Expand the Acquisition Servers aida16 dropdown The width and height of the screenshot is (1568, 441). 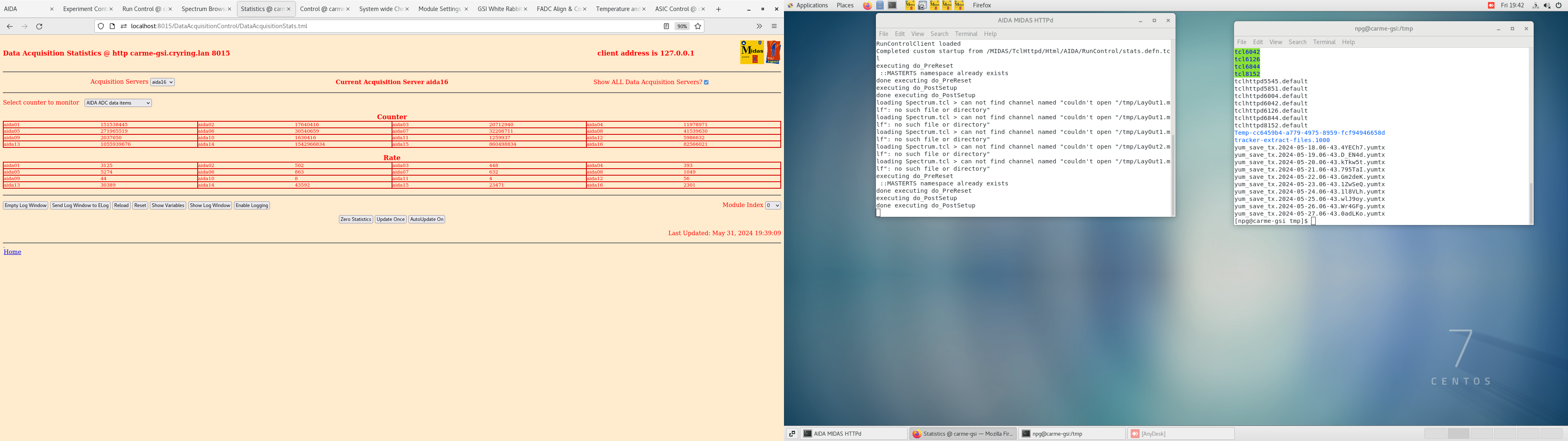point(163,82)
